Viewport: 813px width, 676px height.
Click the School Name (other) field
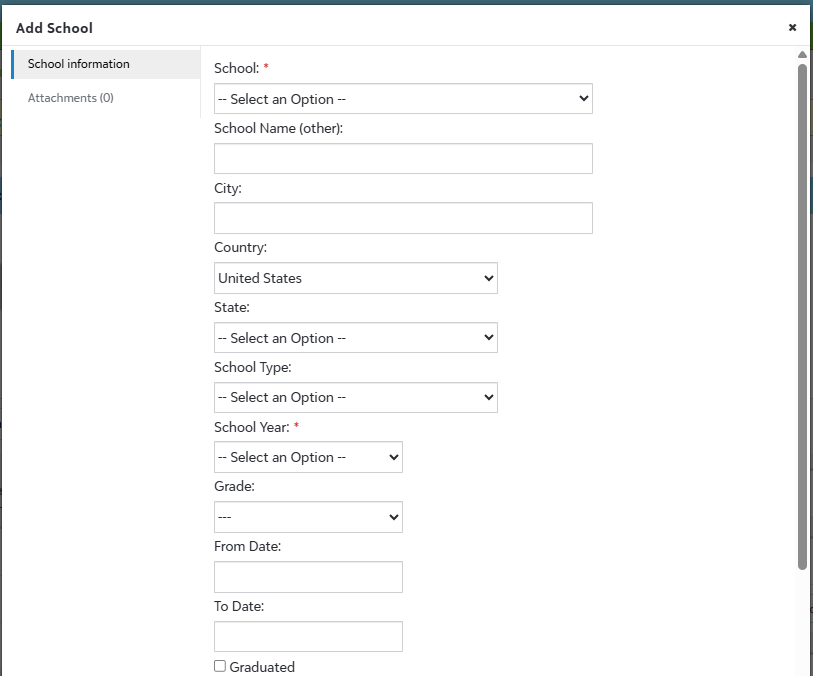(403, 159)
